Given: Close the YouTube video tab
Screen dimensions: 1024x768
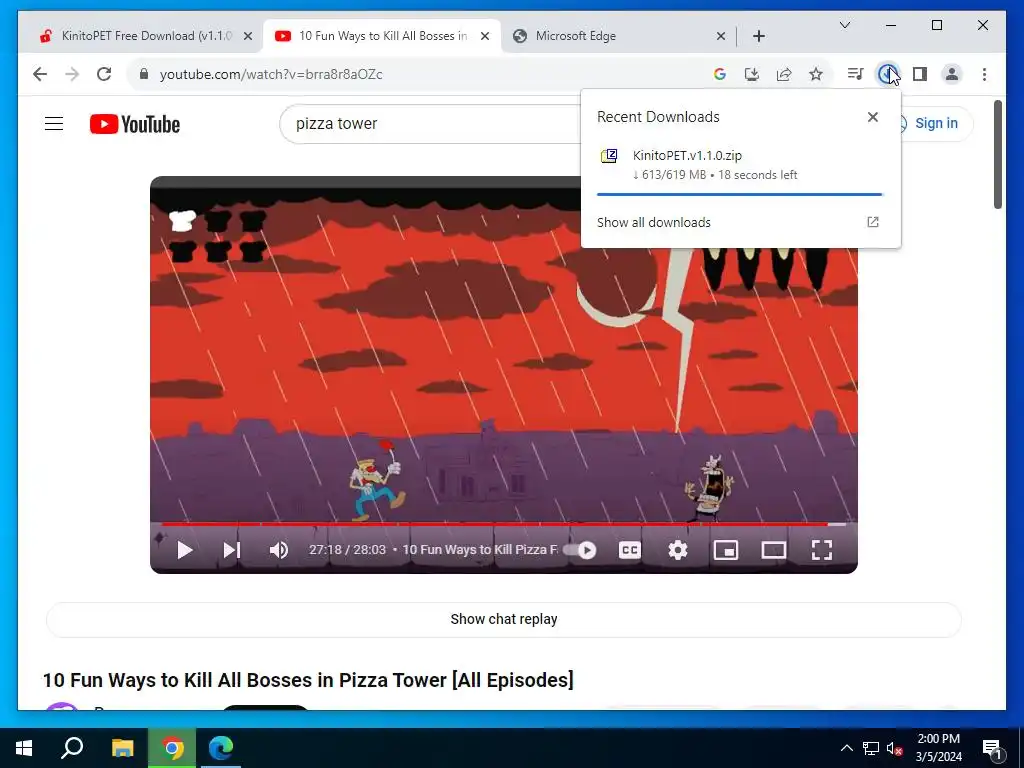Looking at the screenshot, I should 485,36.
